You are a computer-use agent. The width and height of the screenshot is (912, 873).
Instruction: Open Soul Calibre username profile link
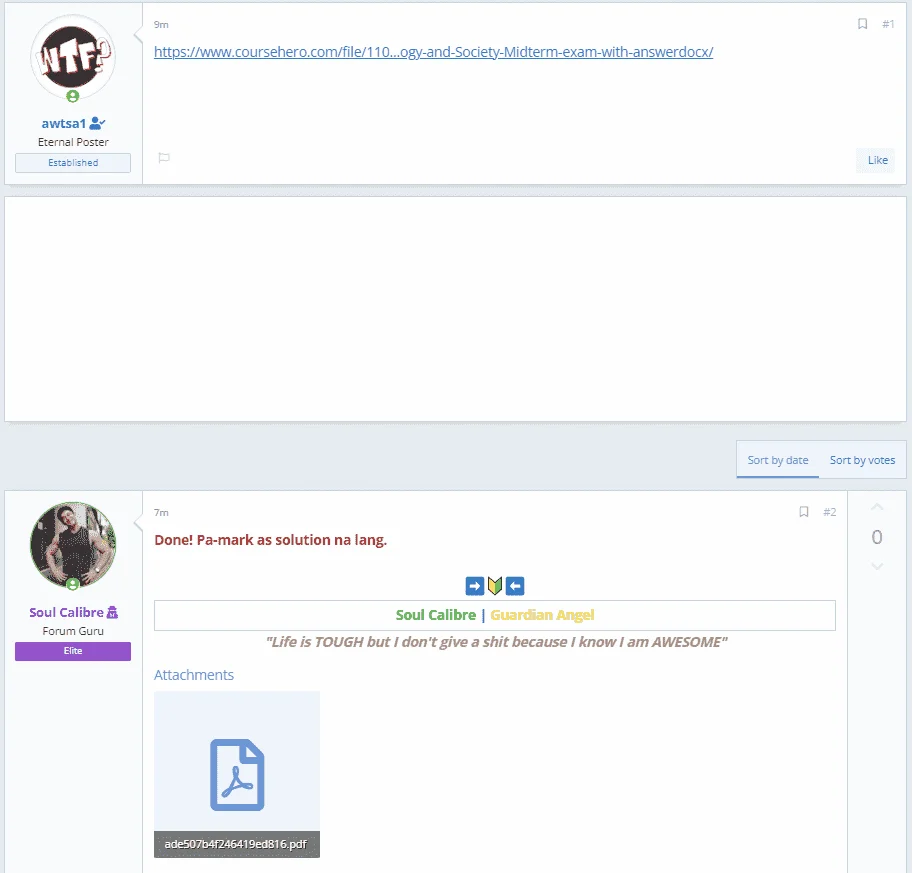point(66,612)
